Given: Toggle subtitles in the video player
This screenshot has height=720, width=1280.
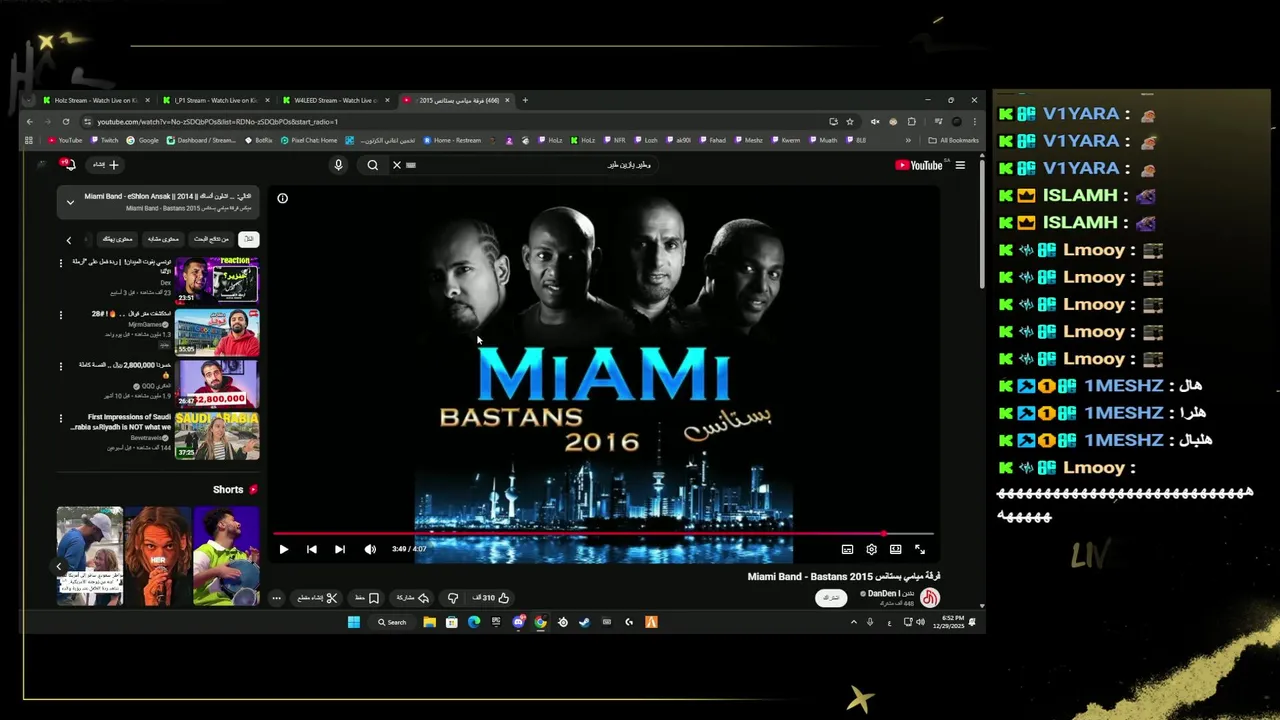Looking at the screenshot, I should [x=847, y=549].
